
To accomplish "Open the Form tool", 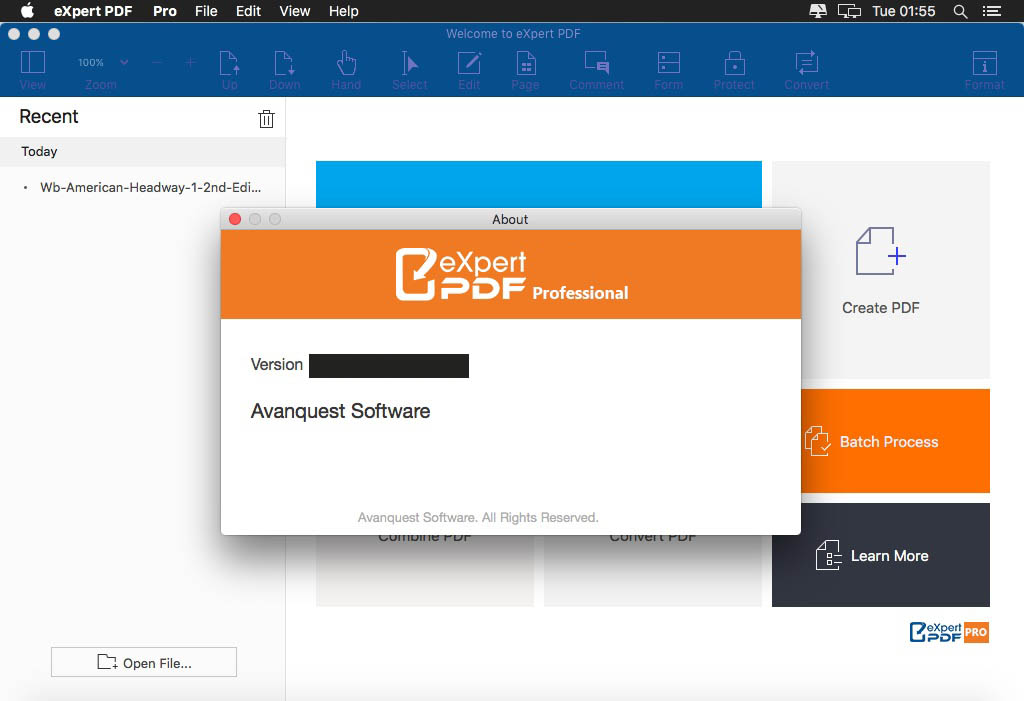I will (669, 63).
